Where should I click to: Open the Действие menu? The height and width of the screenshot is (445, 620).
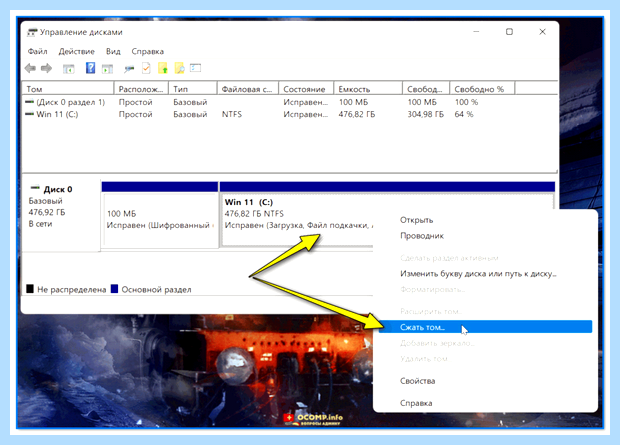(x=76, y=51)
